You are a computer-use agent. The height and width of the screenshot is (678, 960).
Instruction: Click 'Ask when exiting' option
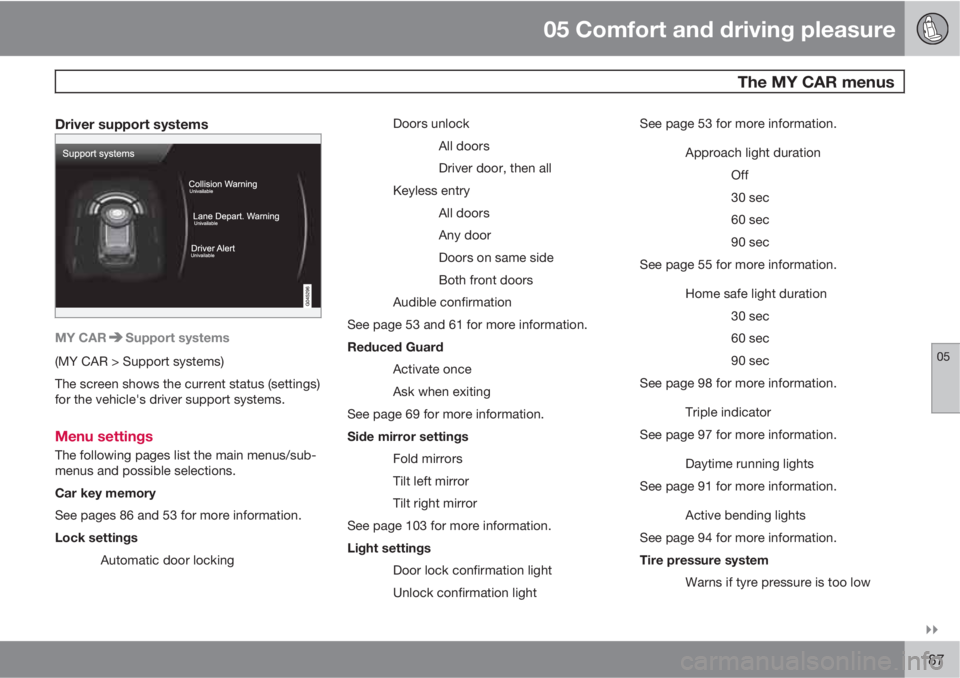click(441, 391)
